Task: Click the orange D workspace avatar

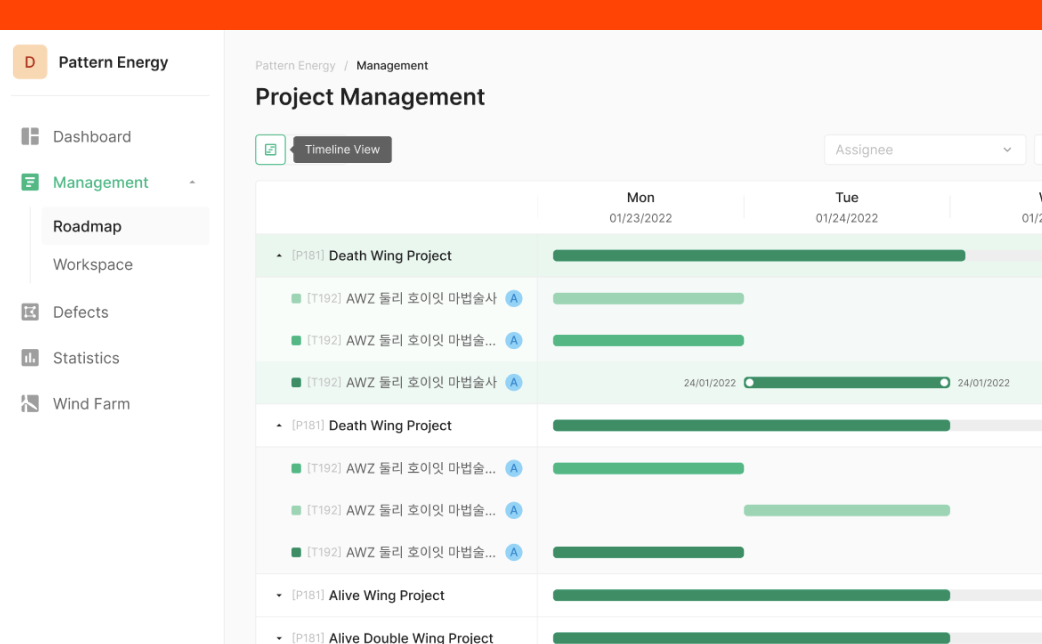Action: click(30, 62)
